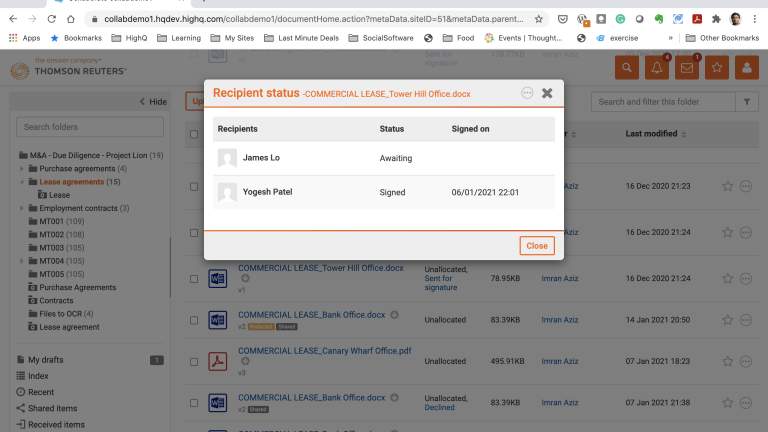Expand the Purchase agreements folder
768x432 pixels.
click(23, 169)
